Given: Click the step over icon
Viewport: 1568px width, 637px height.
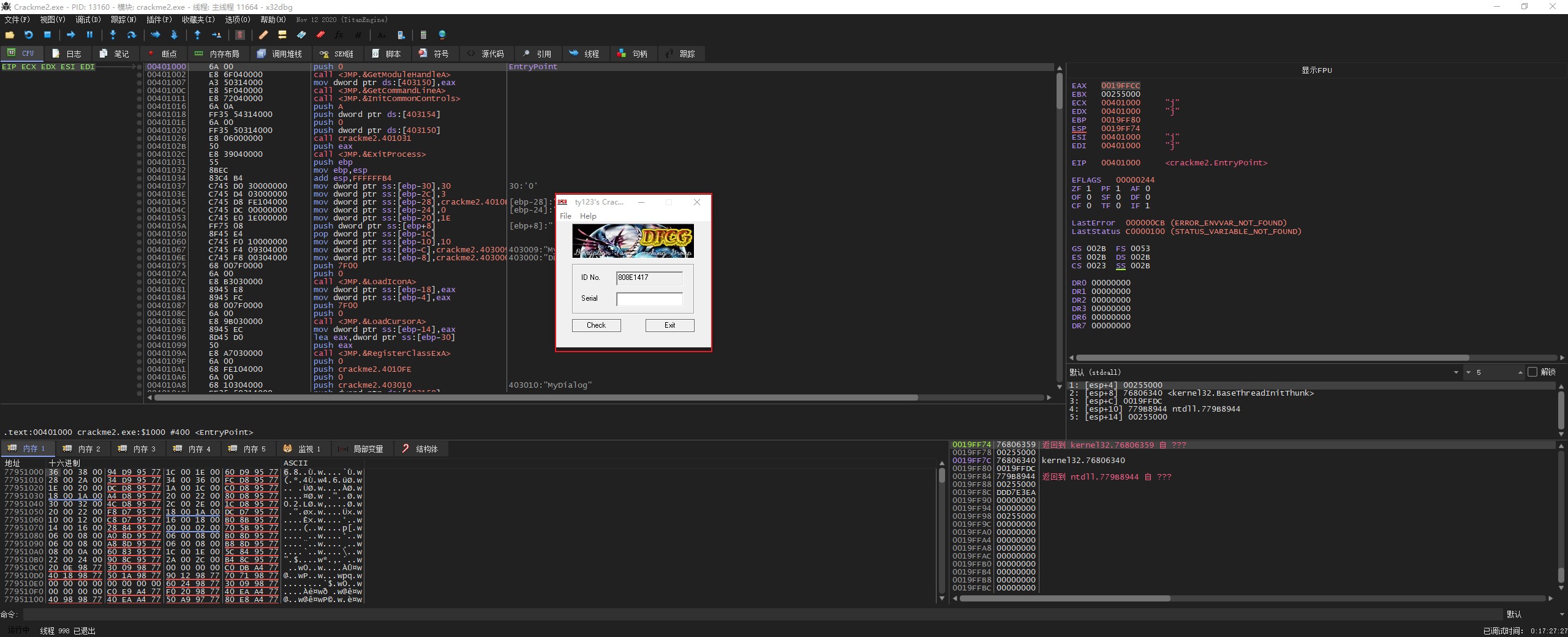Looking at the screenshot, I should point(131,35).
